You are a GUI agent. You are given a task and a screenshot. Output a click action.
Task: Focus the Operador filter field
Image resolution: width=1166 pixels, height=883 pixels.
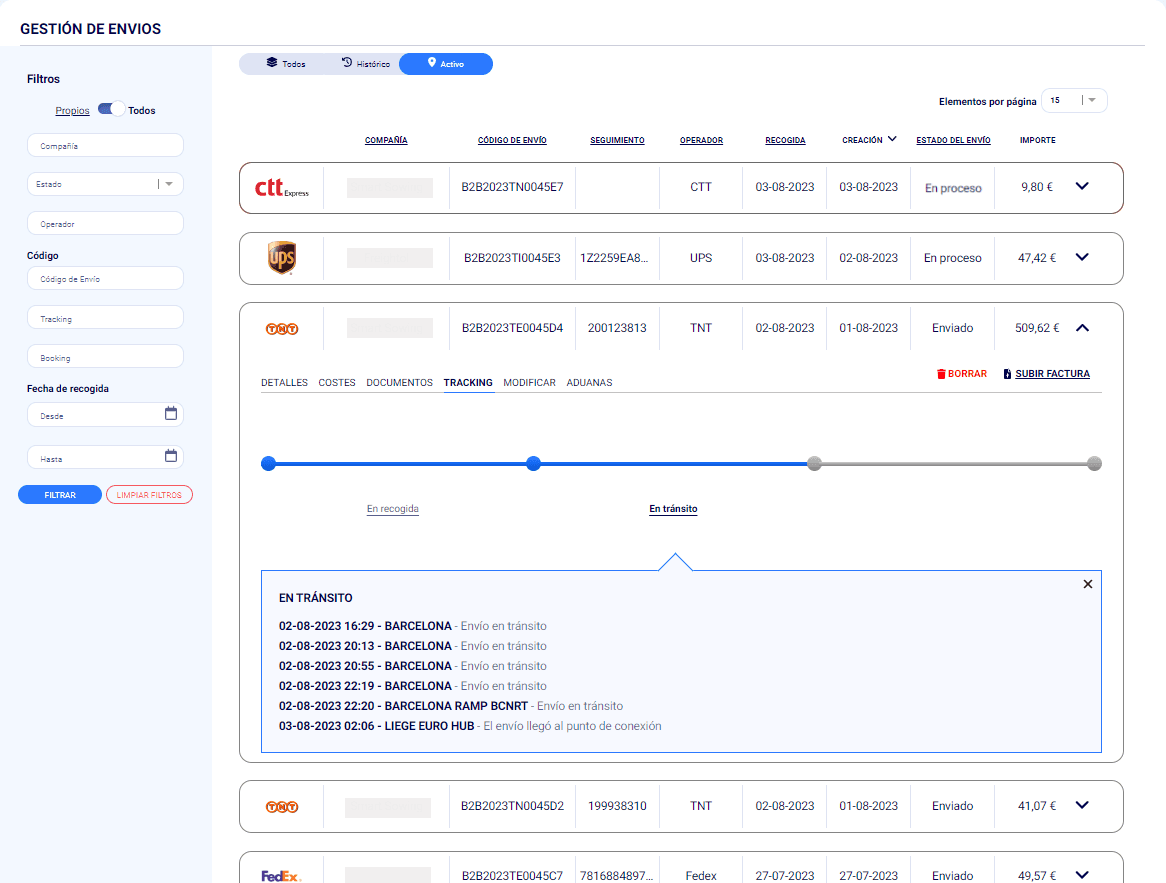pyautogui.click(x=106, y=223)
